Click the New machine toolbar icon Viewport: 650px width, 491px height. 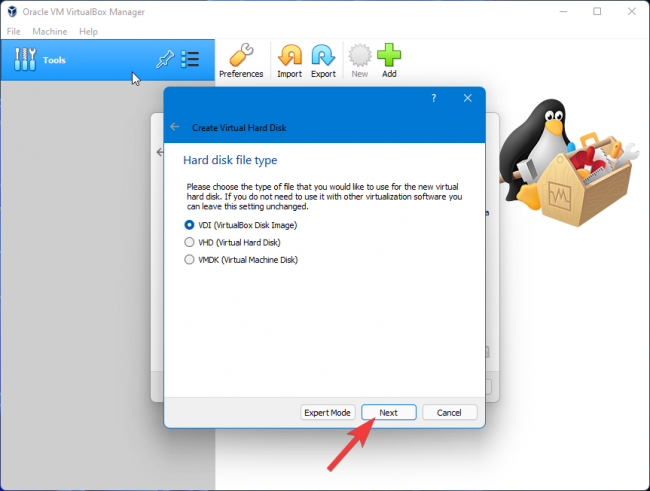[x=359, y=61]
